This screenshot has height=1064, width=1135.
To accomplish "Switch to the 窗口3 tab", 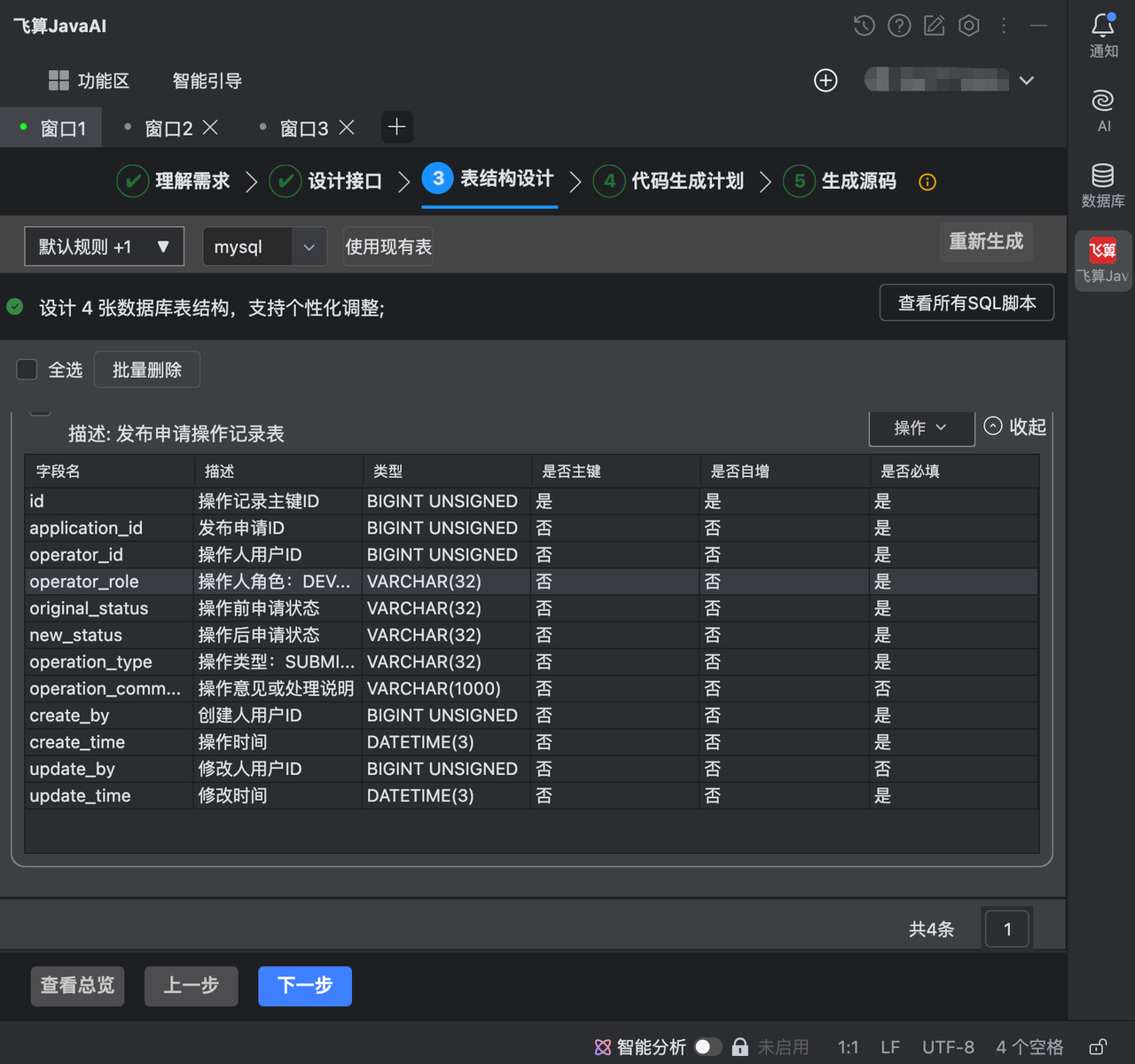I will 304,129.
